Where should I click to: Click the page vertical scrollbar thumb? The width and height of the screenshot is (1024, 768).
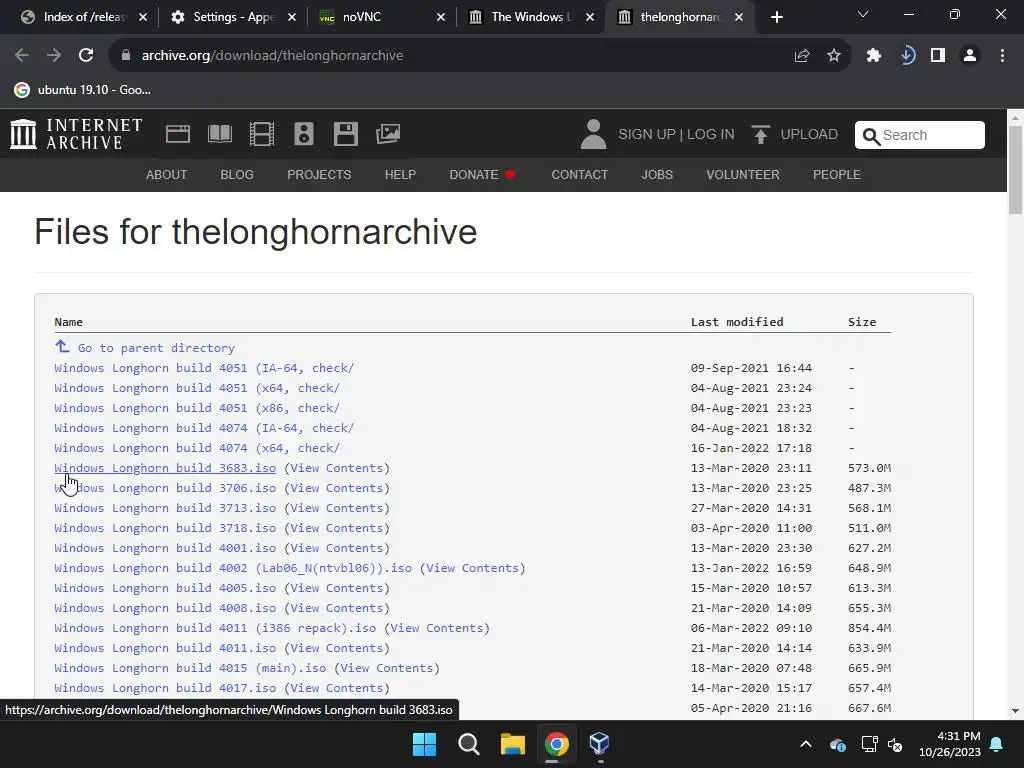pos(1015,170)
